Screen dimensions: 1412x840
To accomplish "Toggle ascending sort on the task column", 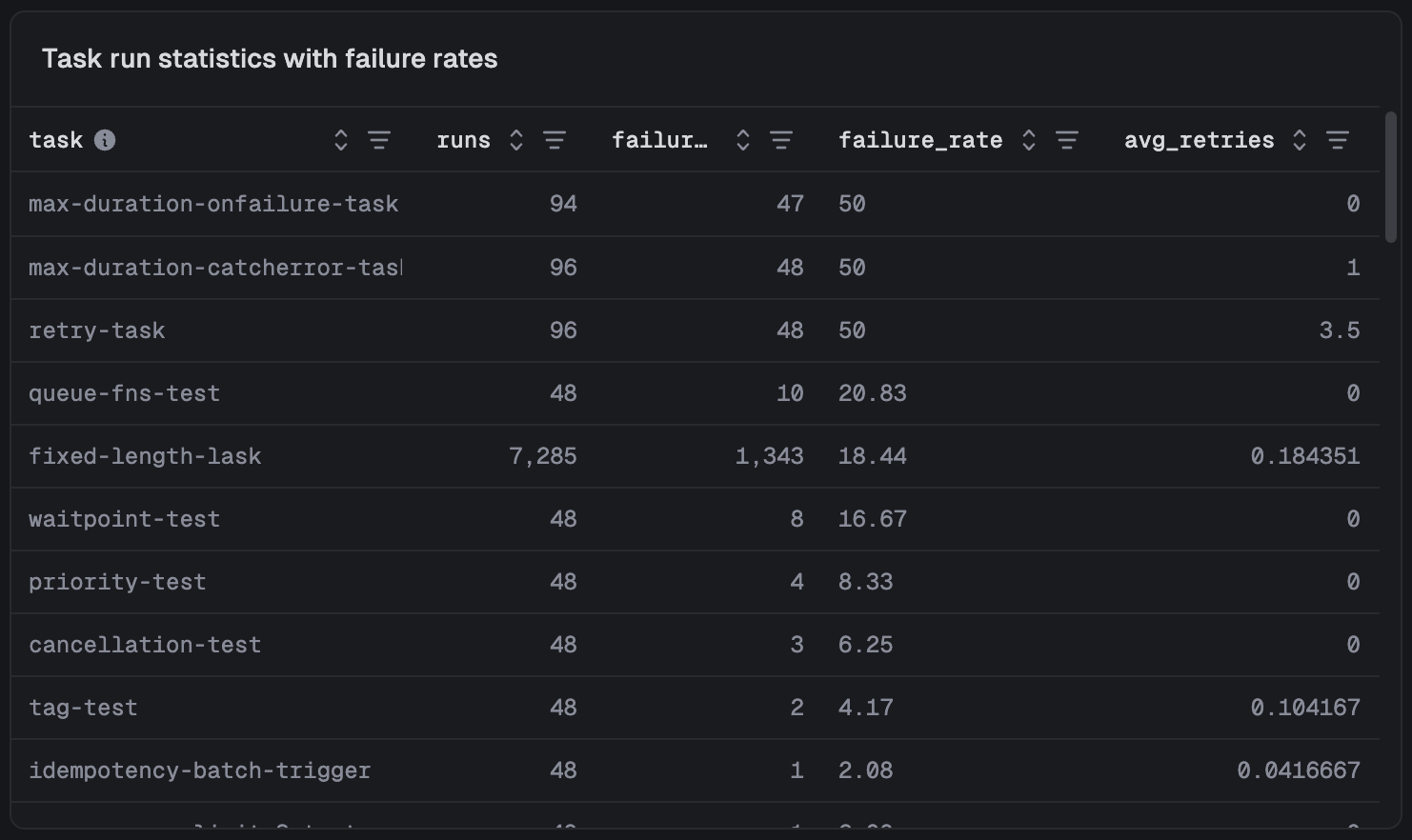I will (x=339, y=139).
